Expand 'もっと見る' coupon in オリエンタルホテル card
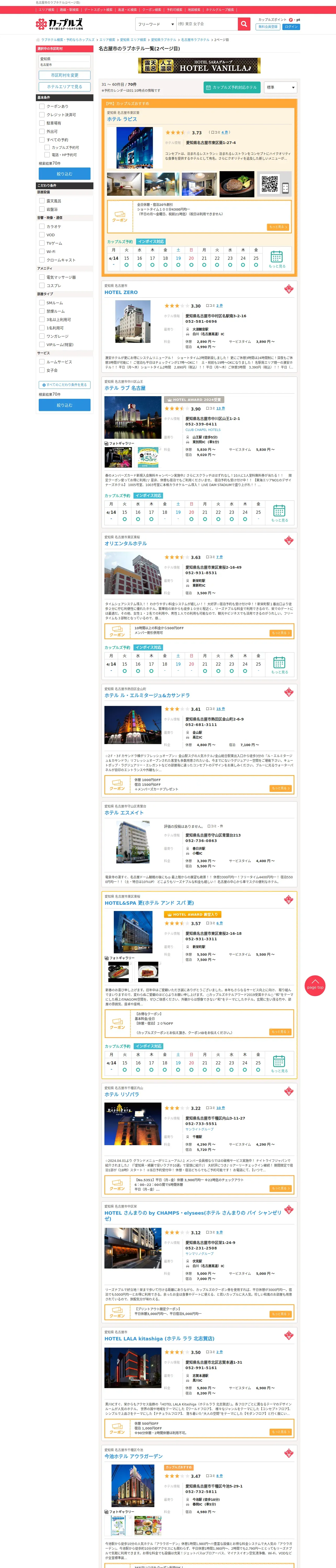This screenshot has width=336, height=1568. click(280, 633)
